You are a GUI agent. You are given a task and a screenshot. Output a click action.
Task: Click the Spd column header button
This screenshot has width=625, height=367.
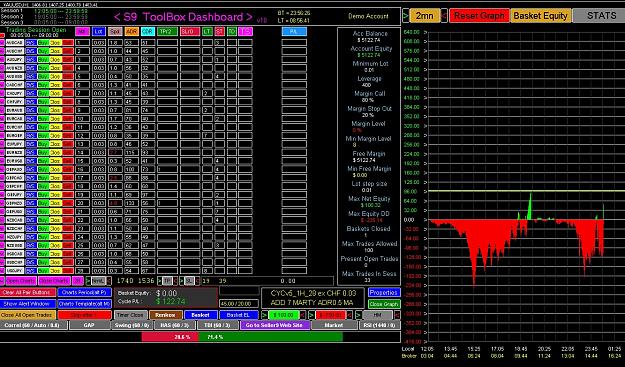point(115,31)
